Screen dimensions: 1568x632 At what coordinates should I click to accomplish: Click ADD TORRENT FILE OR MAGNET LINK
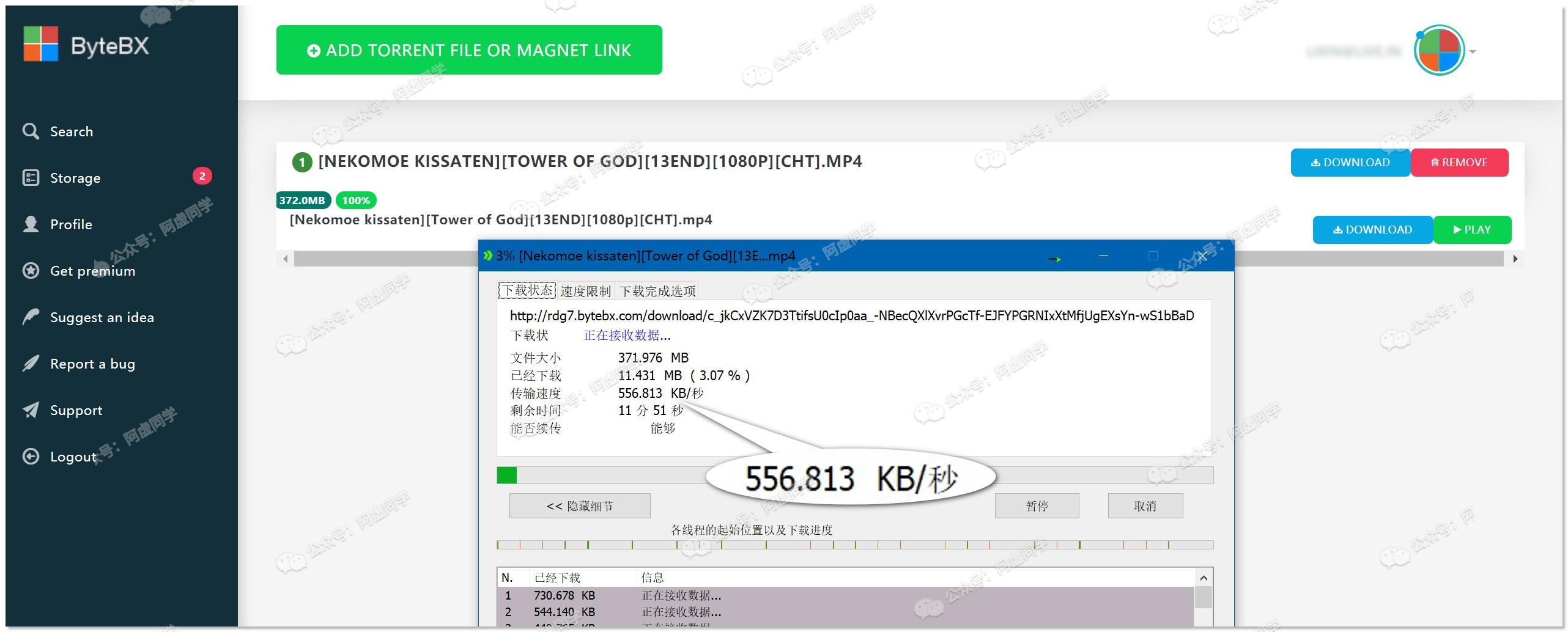click(x=469, y=50)
